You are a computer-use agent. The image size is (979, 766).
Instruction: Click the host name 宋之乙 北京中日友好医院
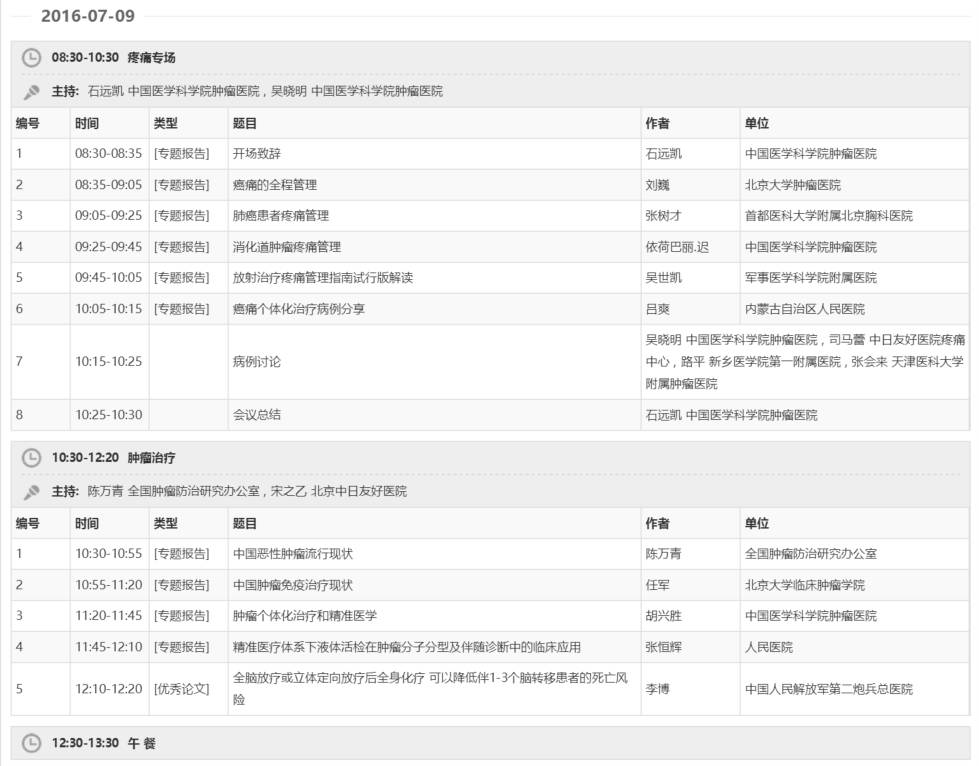point(339,491)
